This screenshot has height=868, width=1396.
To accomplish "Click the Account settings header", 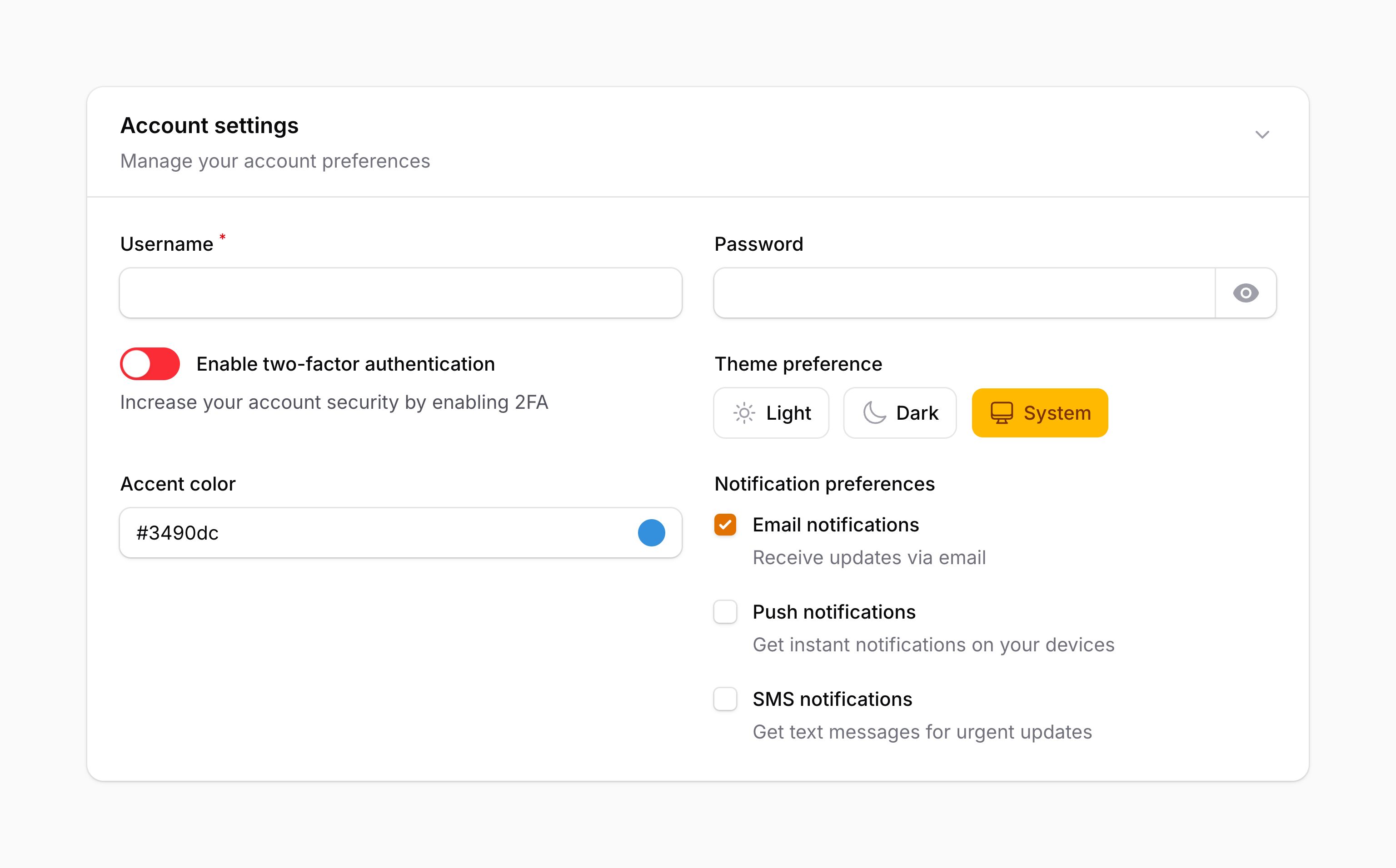I will [209, 125].
